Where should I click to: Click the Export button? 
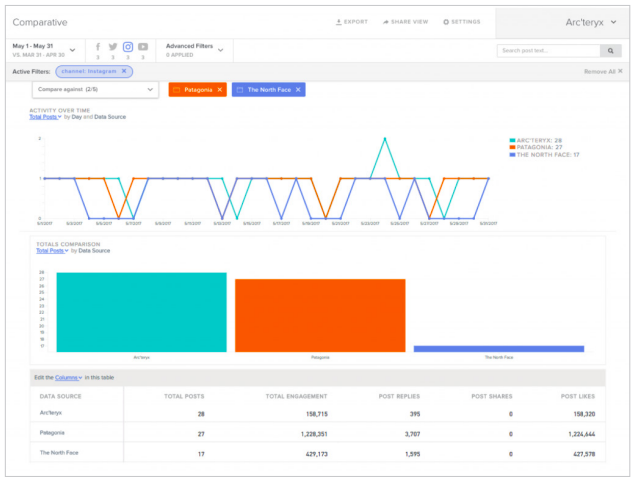point(352,22)
